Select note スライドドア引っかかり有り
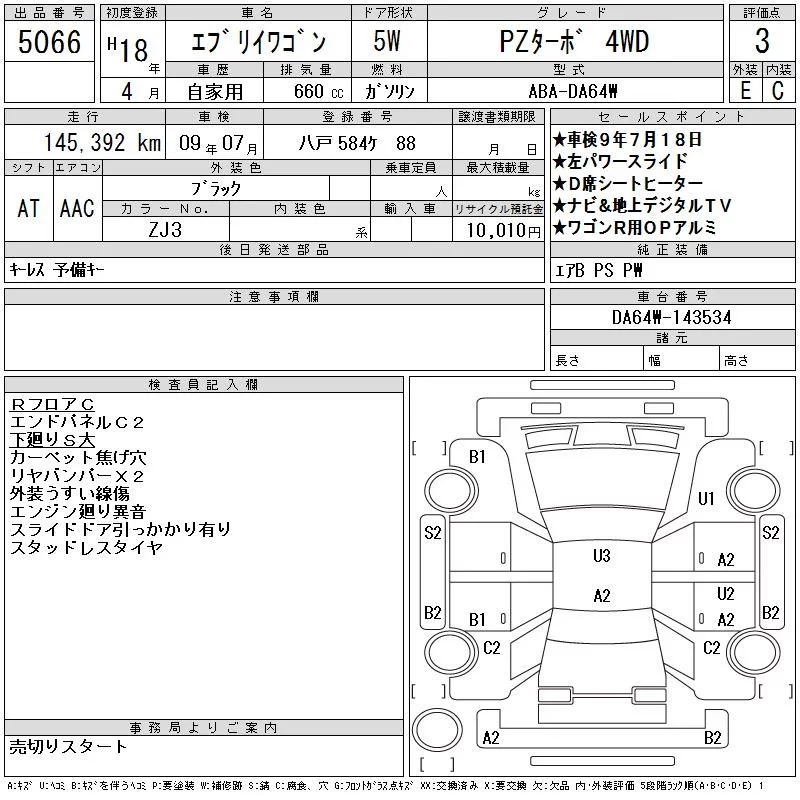This screenshot has width=800, height=800. point(121,530)
